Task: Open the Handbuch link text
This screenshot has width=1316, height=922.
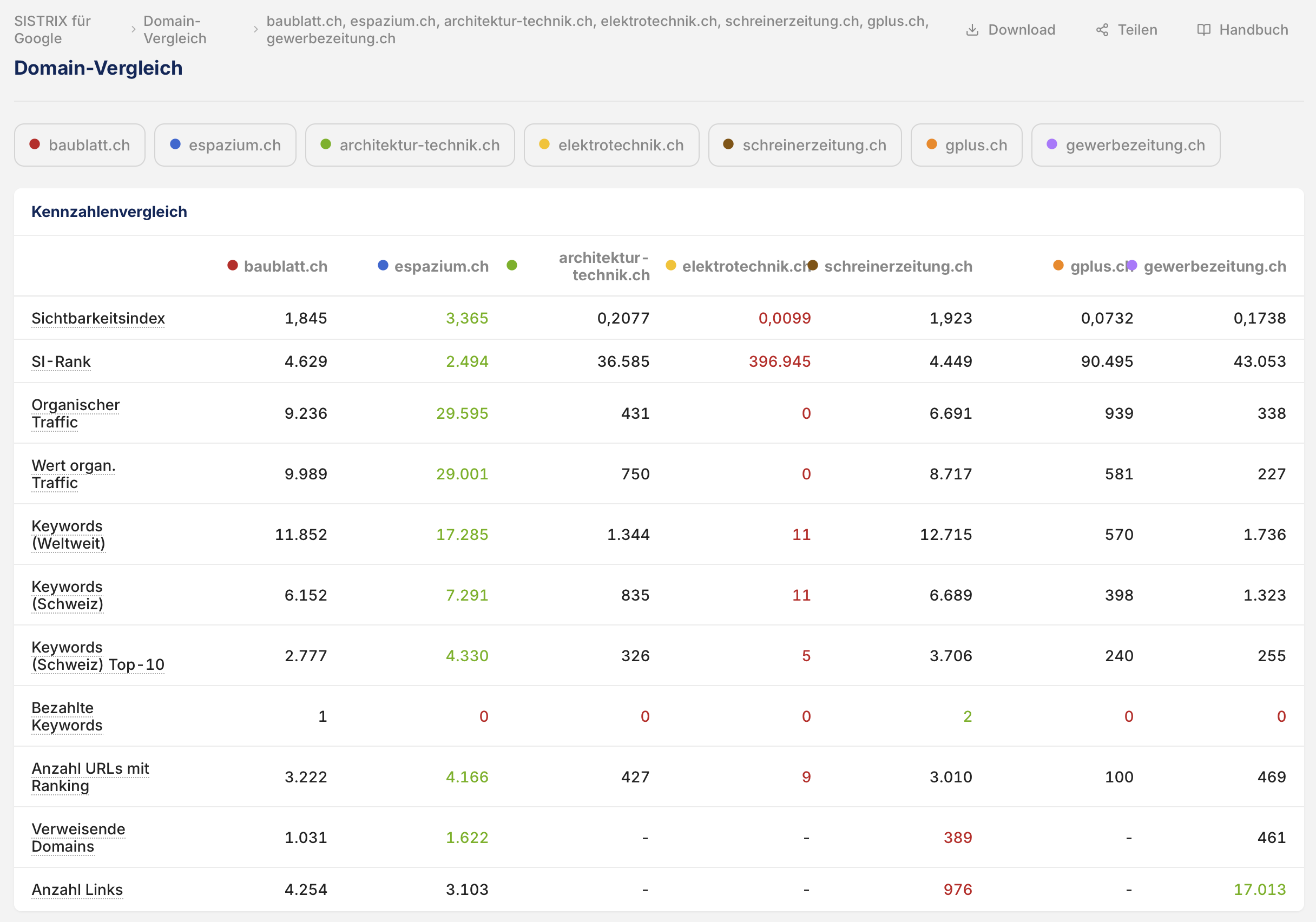Action: coord(1254,30)
